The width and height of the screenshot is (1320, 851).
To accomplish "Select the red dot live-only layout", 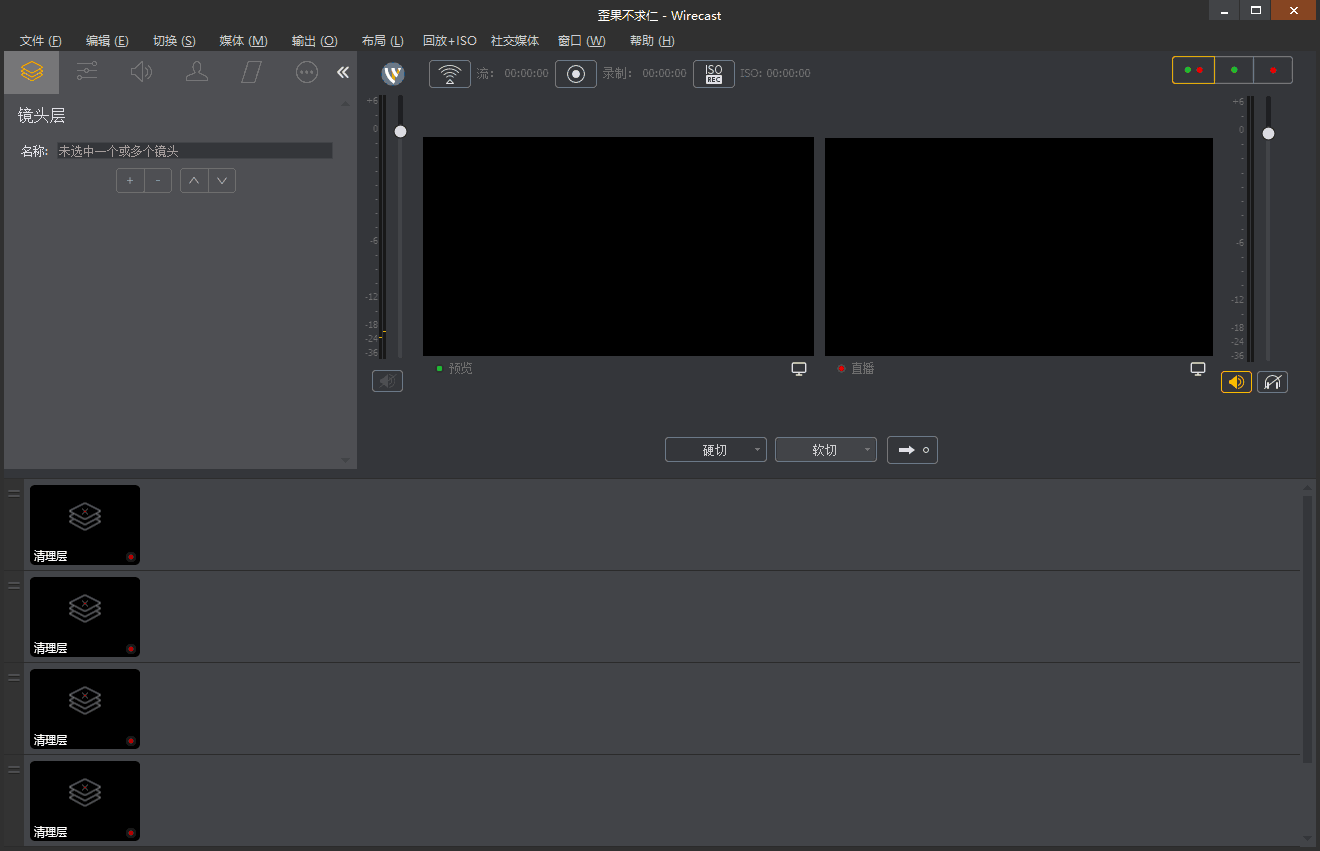I will [x=1273, y=70].
